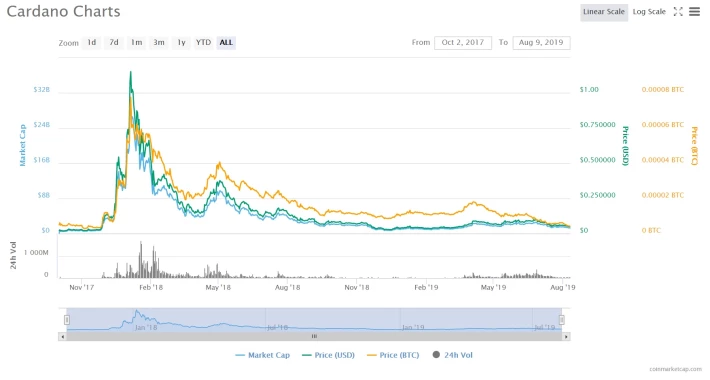Image resolution: width=710 pixels, height=380 pixels.
Task: Set zoom to YTD
Action: [x=203, y=43]
